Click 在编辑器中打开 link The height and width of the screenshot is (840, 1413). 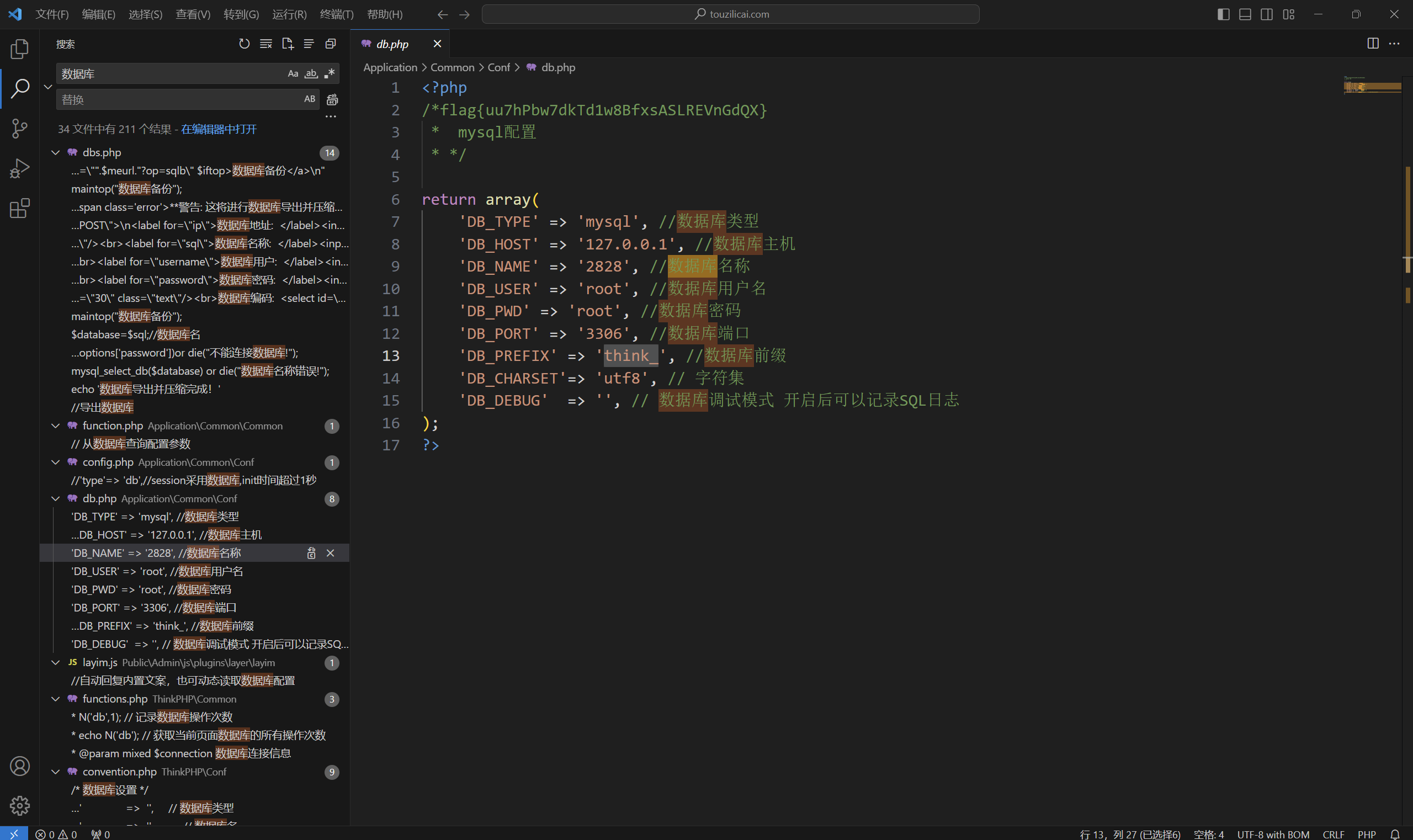pyautogui.click(x=219, y=129)
